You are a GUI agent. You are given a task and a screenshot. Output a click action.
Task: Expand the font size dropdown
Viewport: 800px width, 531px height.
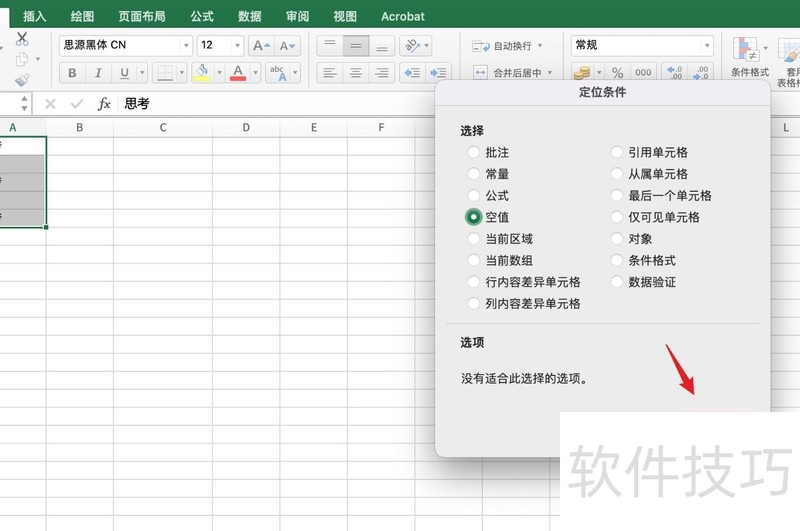(237, 46)
